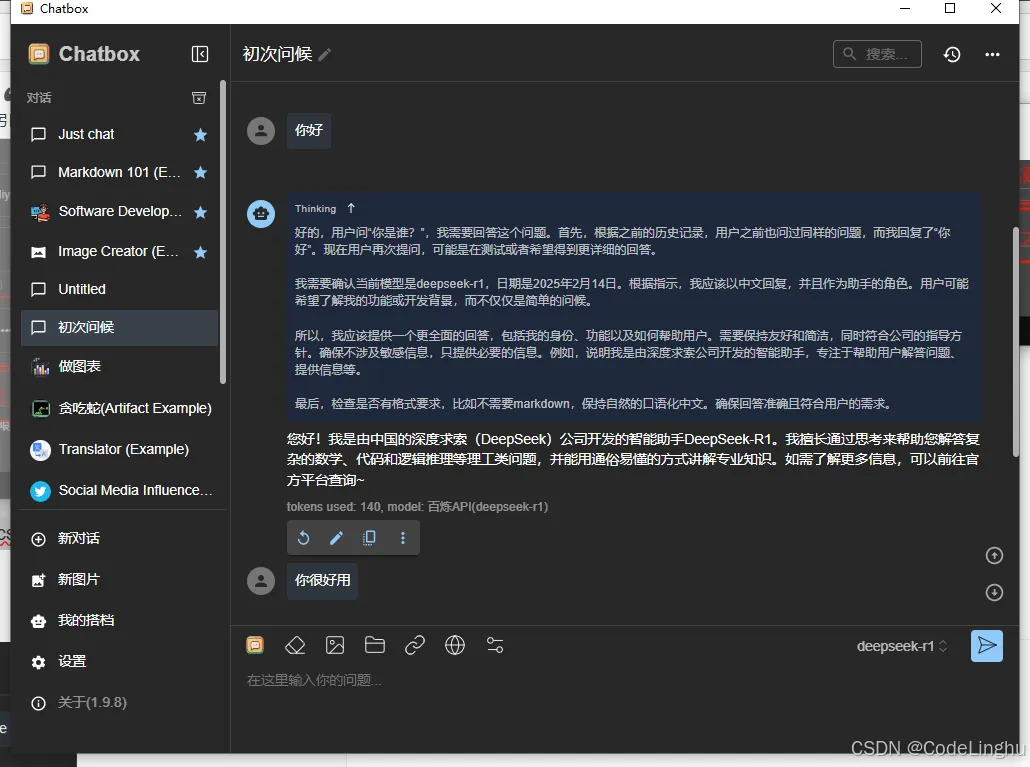Click the archive conversations icon beside 对话

[198, 98]
